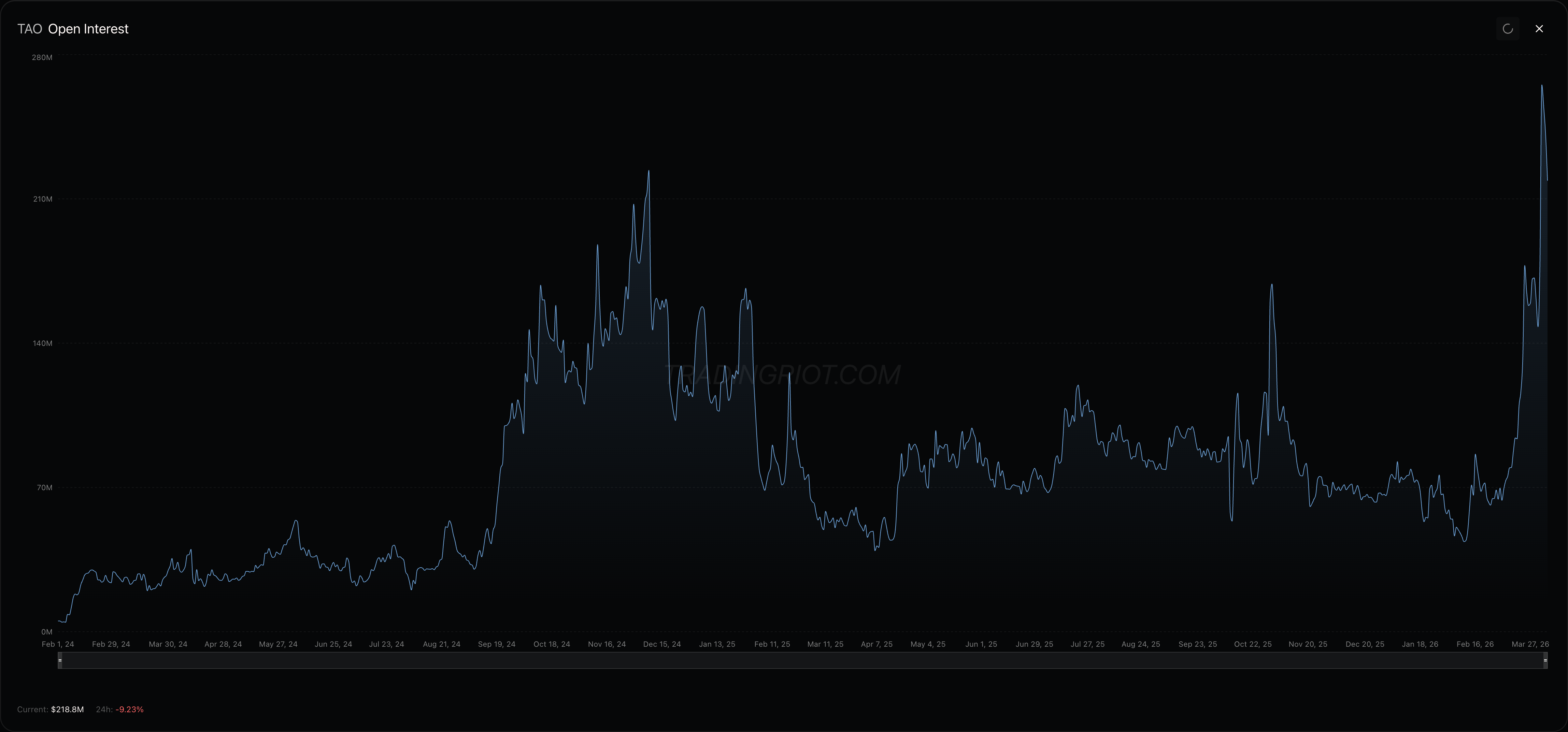The height and width of the screenshot is (732, 1568).
Task: Click the 140M y-axis label
Action: (43, 343)
